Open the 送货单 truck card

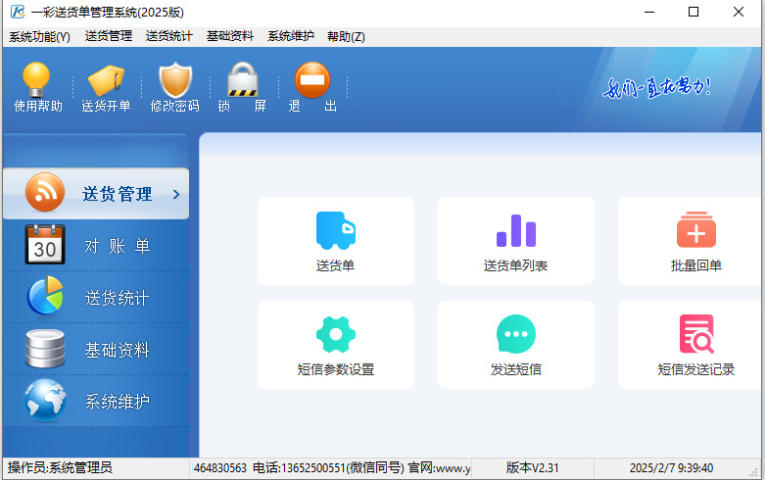point(336,241)
